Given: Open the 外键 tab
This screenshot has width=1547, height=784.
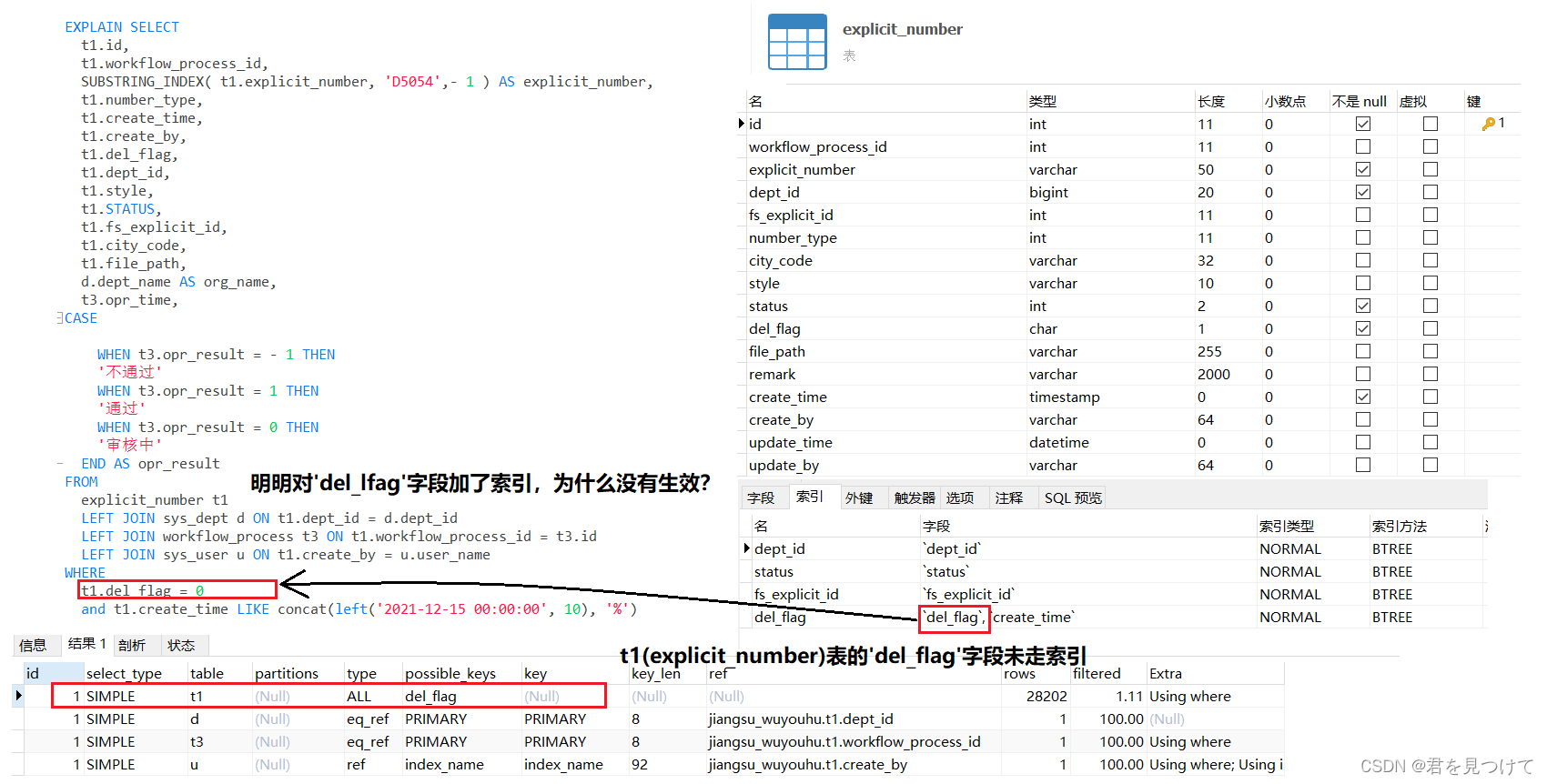Looking at the screenshot, I should [x=859, y=498].
